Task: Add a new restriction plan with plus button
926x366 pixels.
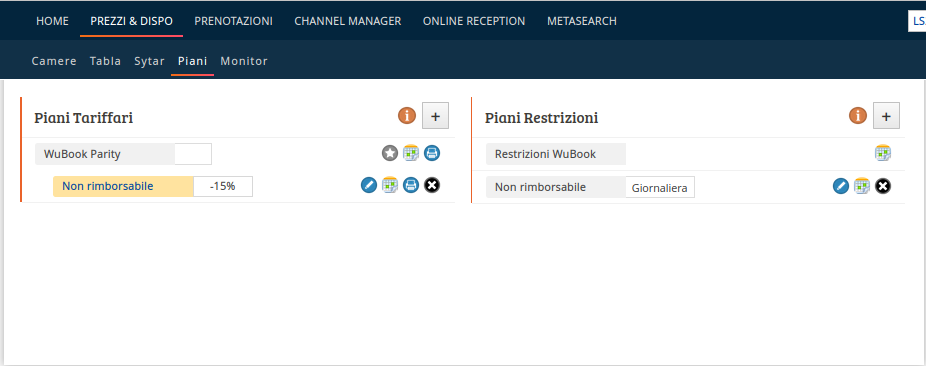Action: [x=886, y=116]
